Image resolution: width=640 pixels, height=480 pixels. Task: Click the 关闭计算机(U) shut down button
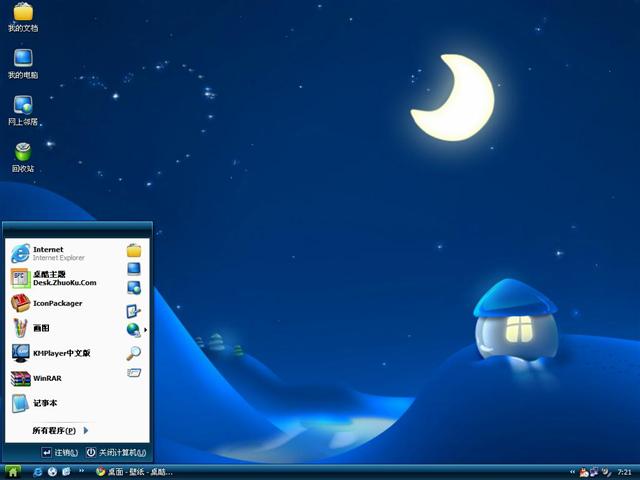click(x=116, y=453)
